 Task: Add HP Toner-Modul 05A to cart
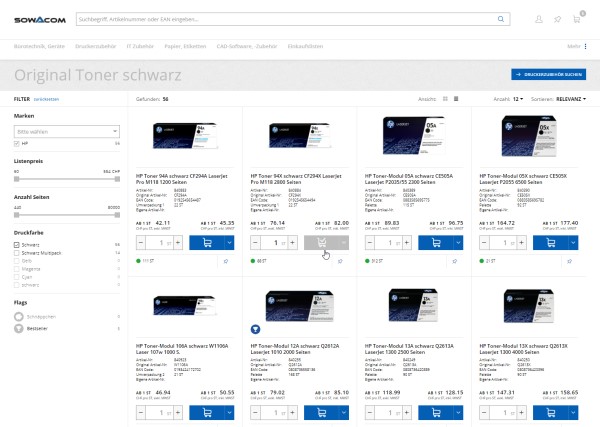(435, 243)
